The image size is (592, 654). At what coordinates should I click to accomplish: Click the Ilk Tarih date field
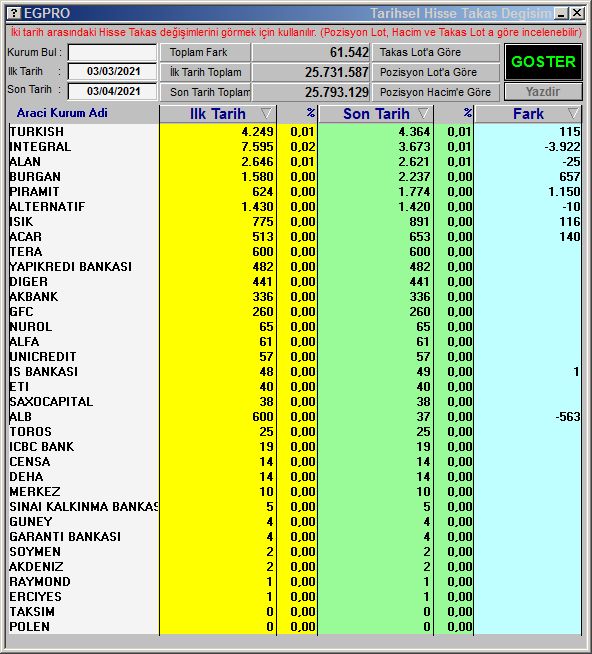pos(112,71)
